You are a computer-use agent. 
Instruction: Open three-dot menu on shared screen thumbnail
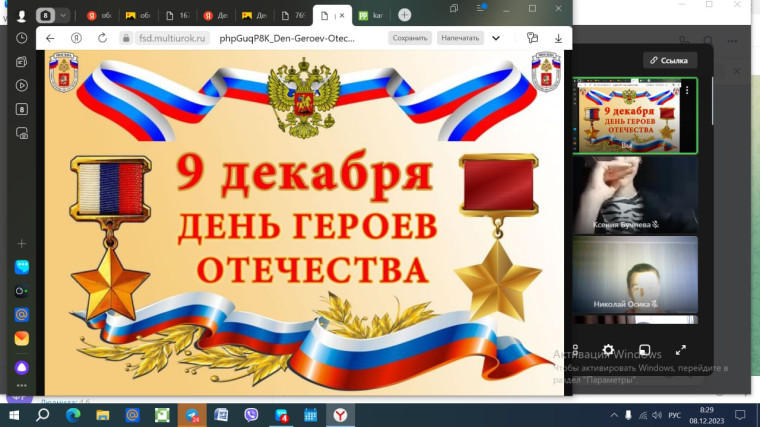coord(688,90)
